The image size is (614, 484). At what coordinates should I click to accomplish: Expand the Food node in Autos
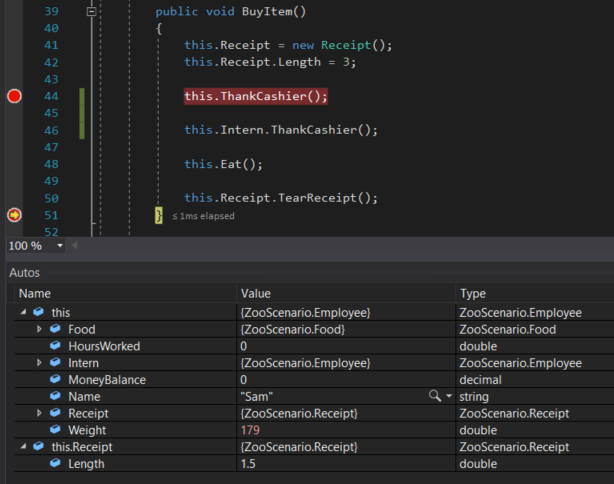click(x=39, y=329)
